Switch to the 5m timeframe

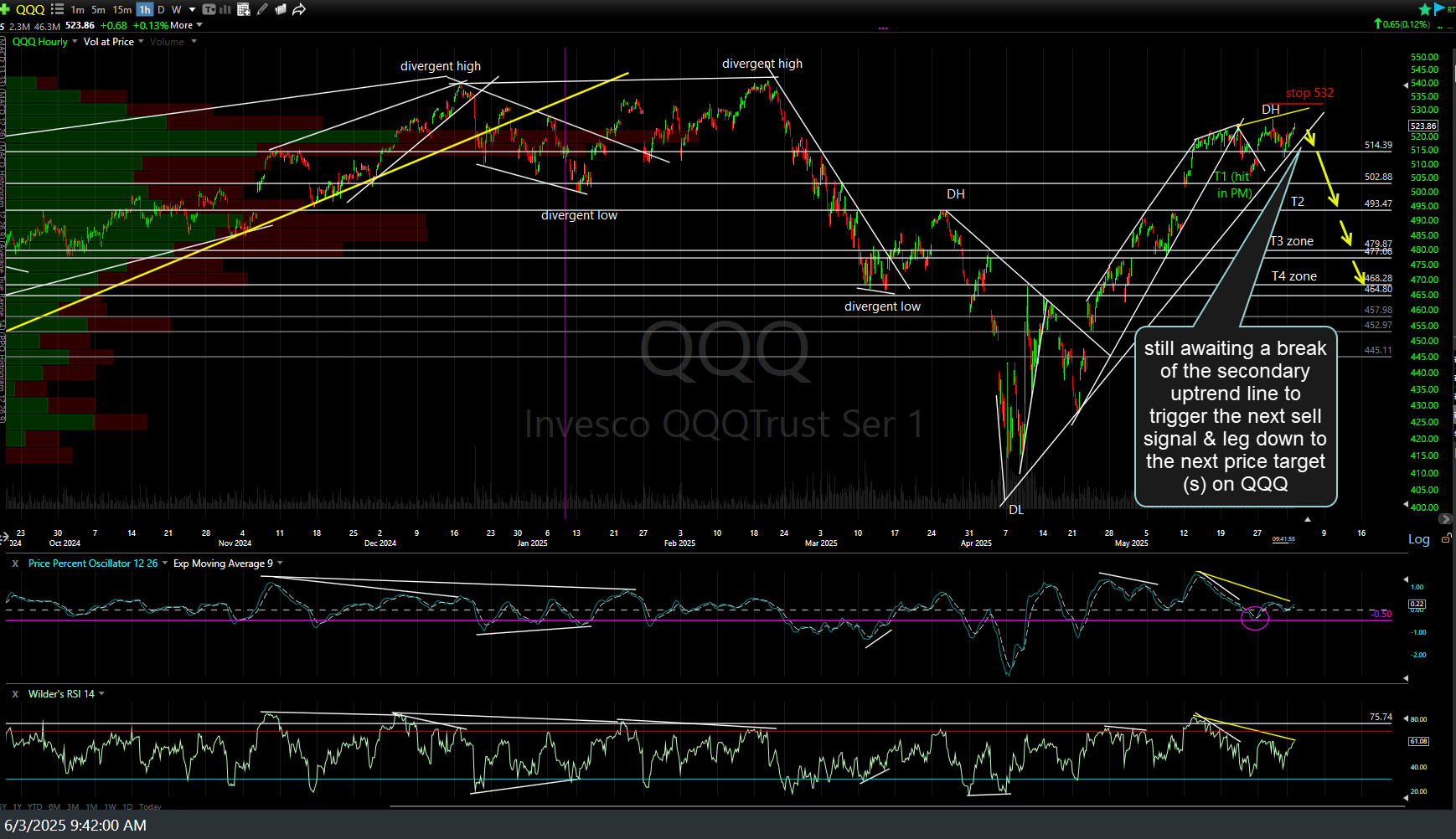98,9
